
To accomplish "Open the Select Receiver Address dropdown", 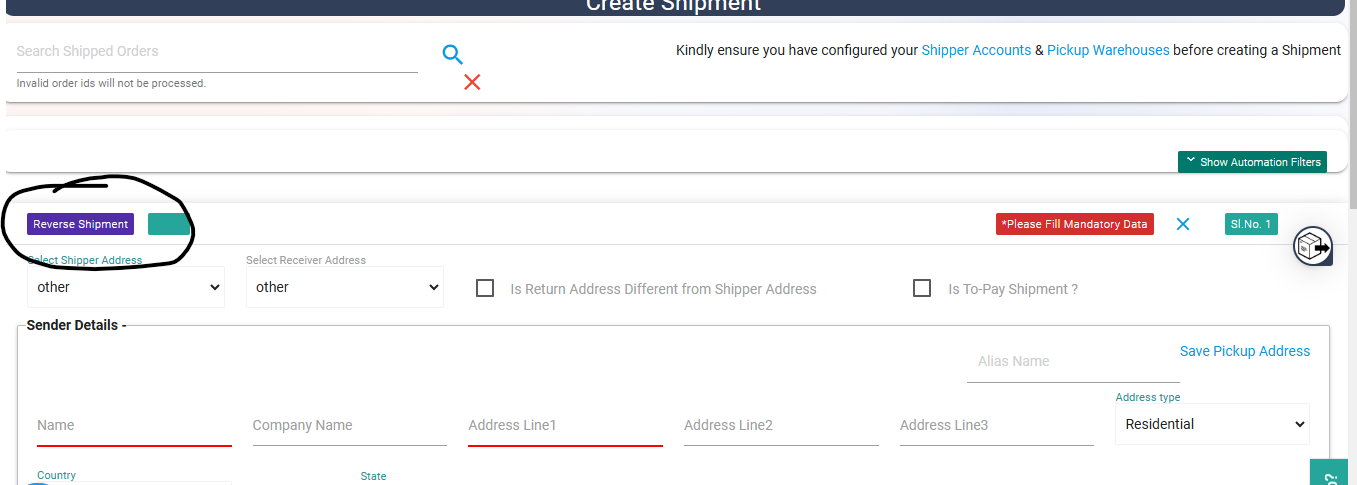I will click(x=344, y=287).
